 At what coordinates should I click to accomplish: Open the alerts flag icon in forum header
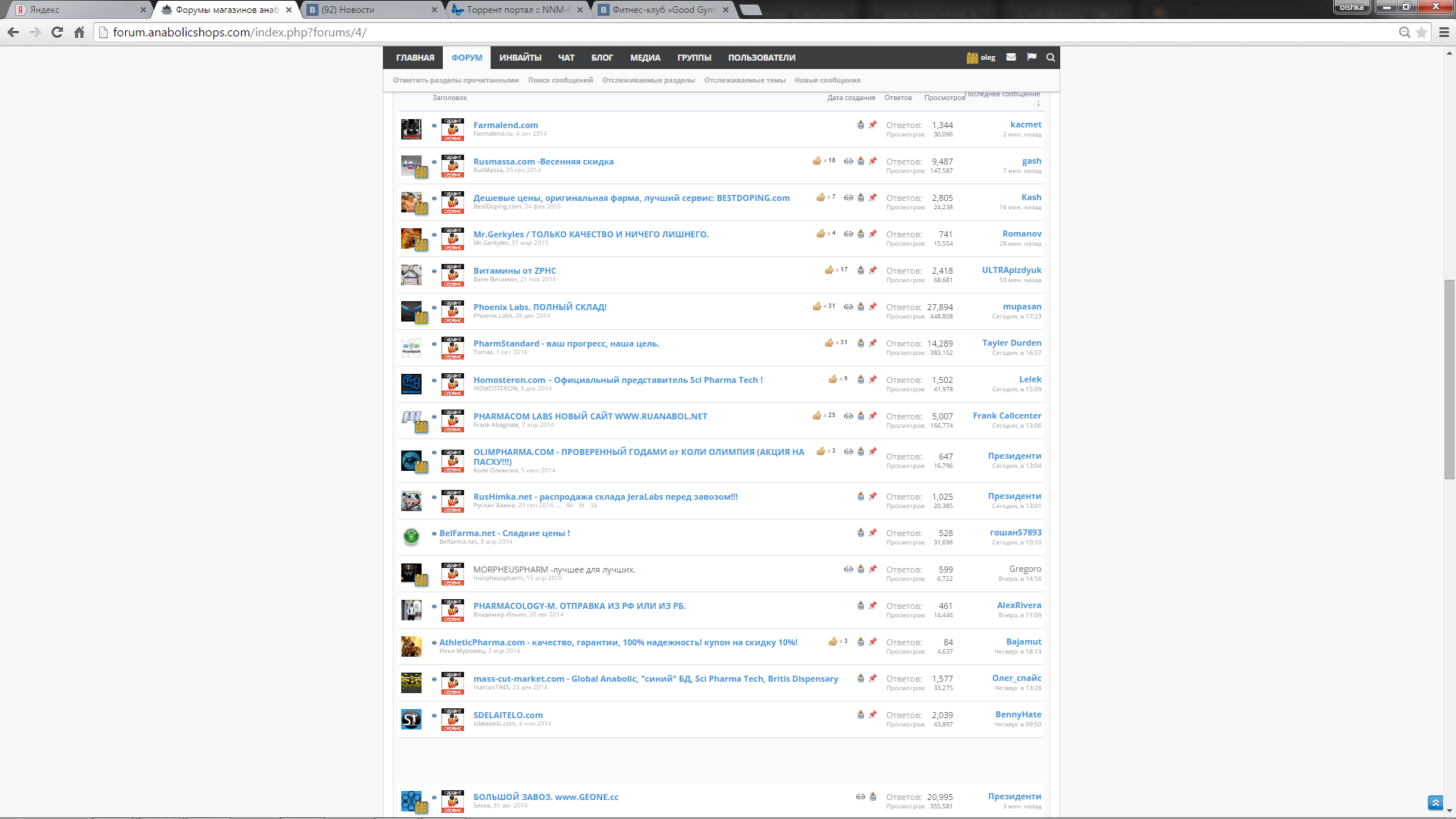[1031, 57]
